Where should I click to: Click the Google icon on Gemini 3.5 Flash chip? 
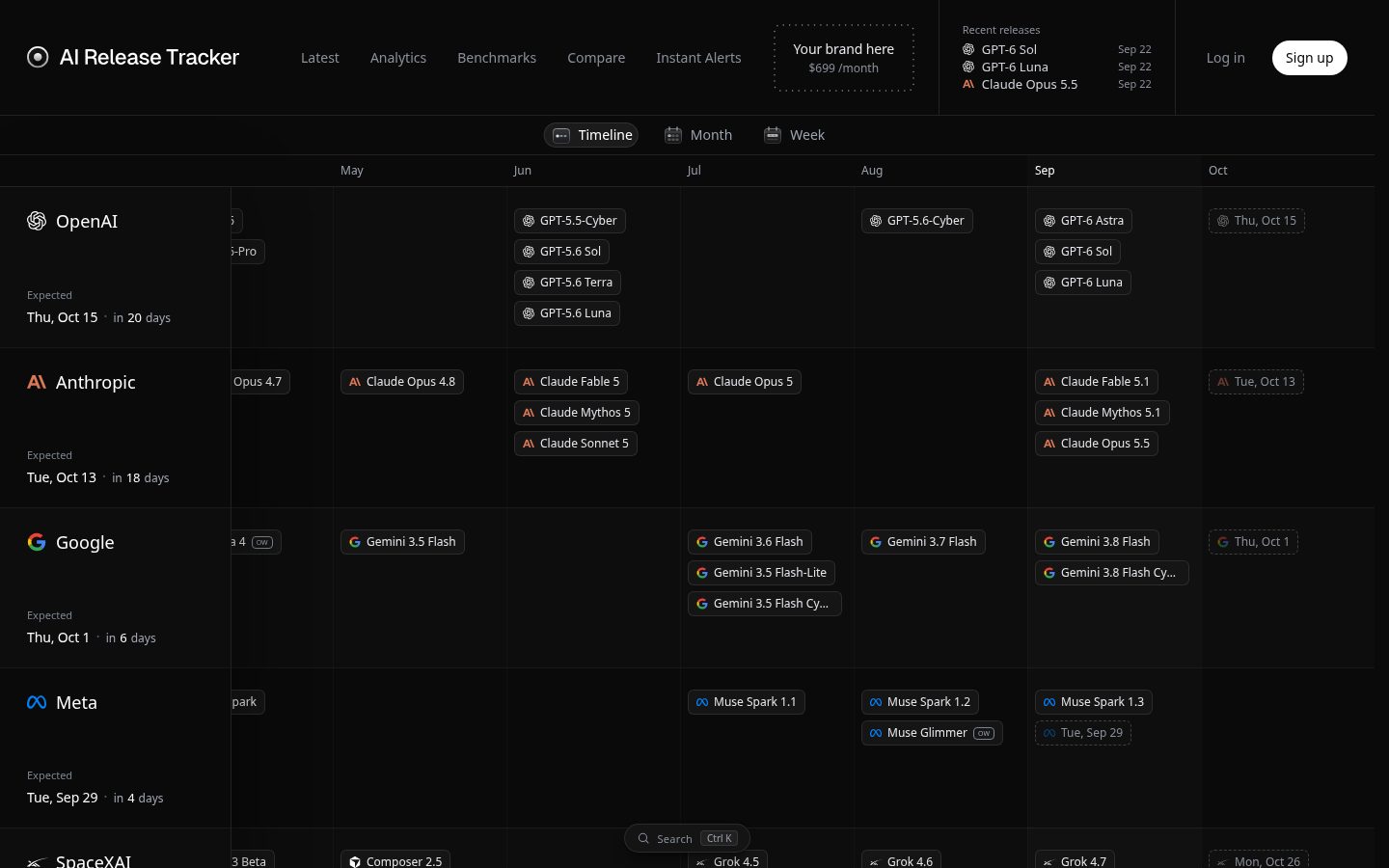pos(355,542)
